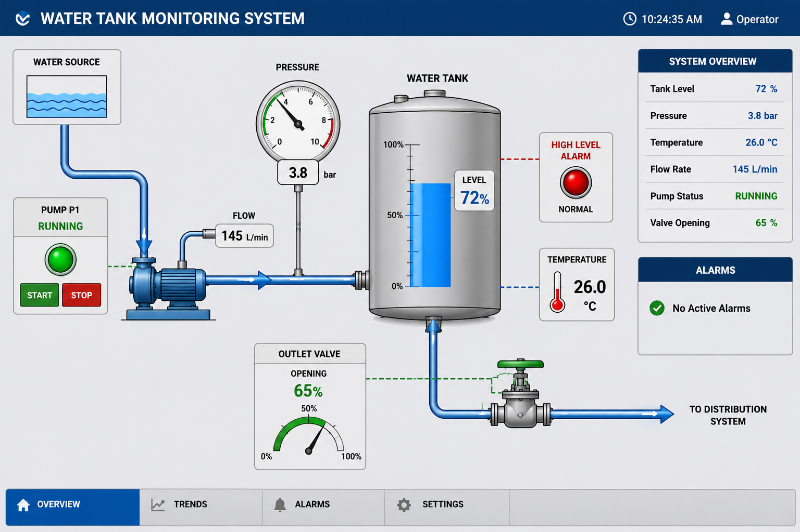Click the LEVEL 72% readout box
Image resolution: width=800 pixels, height=532 pixels.
tap(474, 191)
